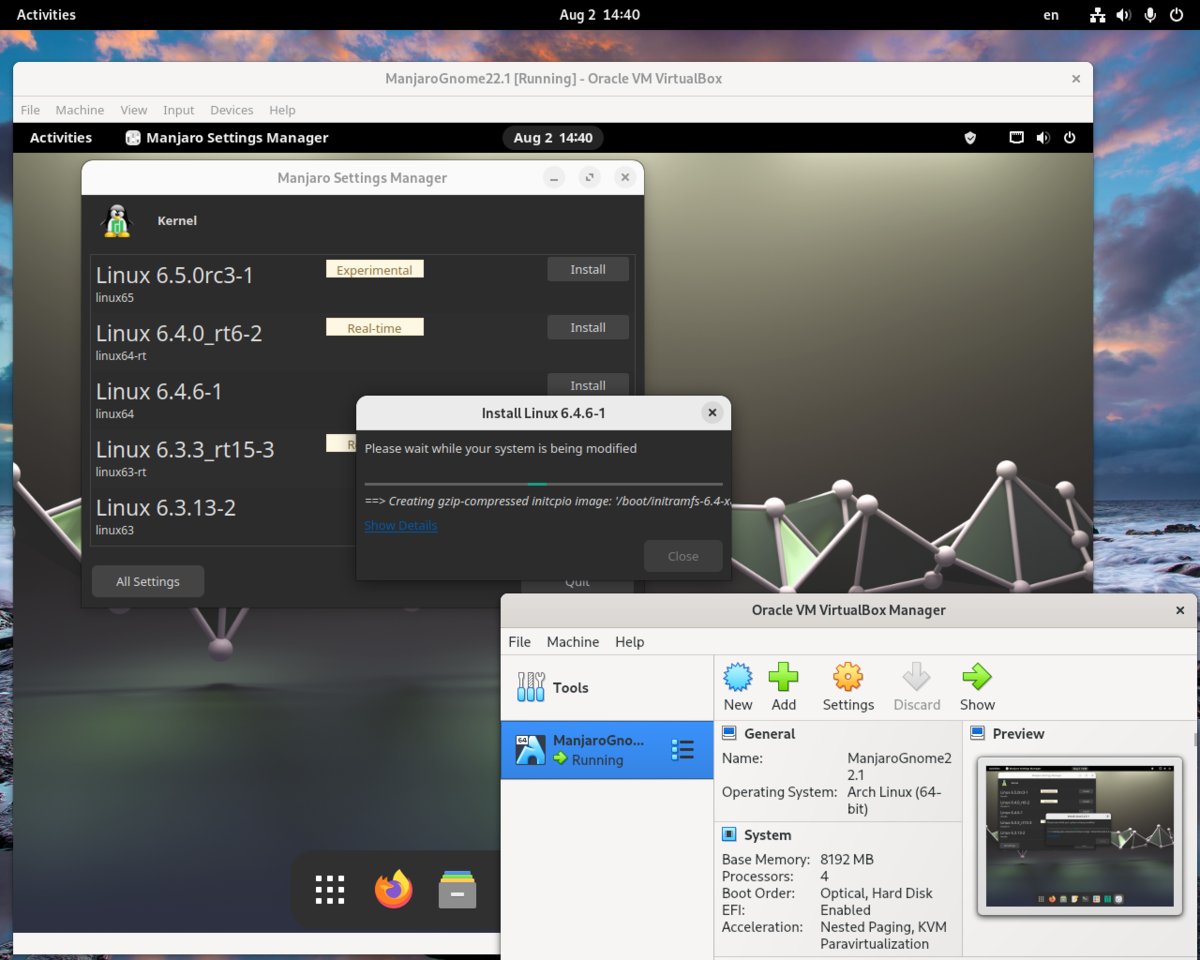This screenshot has height=960, width=1200.
Task: Open Devices menu in VM window
Action: (231, 110)
